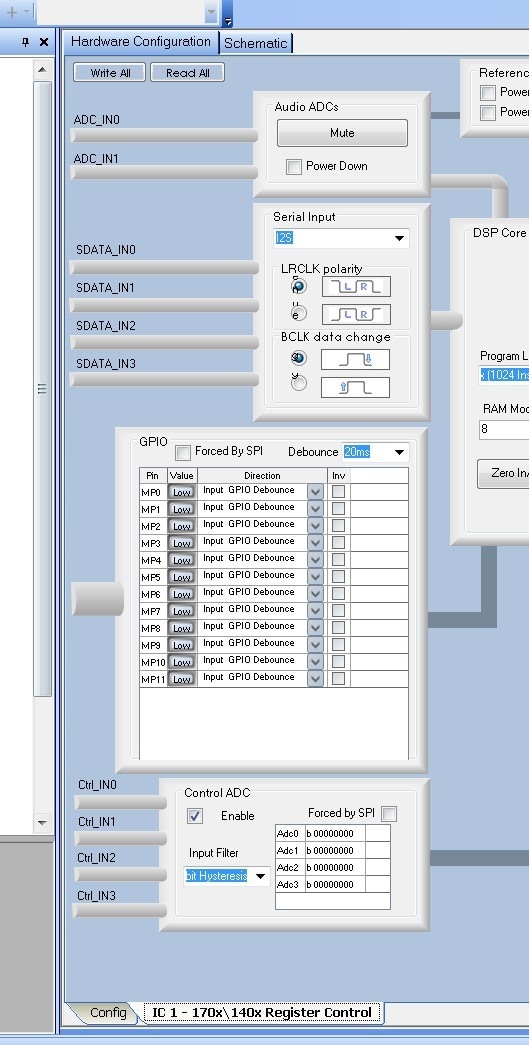Toggle GPIO Forced By SPI checkbox
The width and height of the screenshot is (529, 1045).
pos(183,453)
